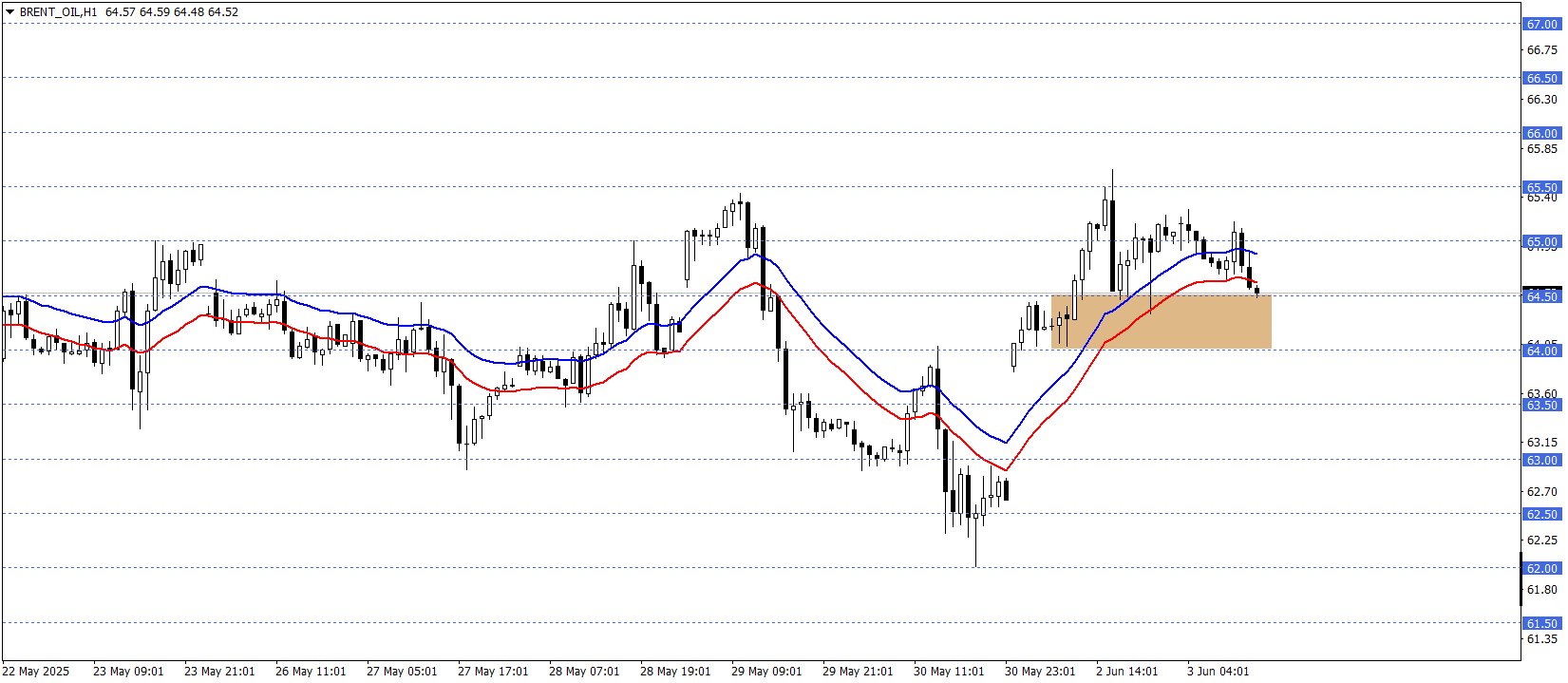Viewport: 1568px width, 683px height.
Task: Click the 2 Jun 14:01 time label
Action: [1127, 672]
